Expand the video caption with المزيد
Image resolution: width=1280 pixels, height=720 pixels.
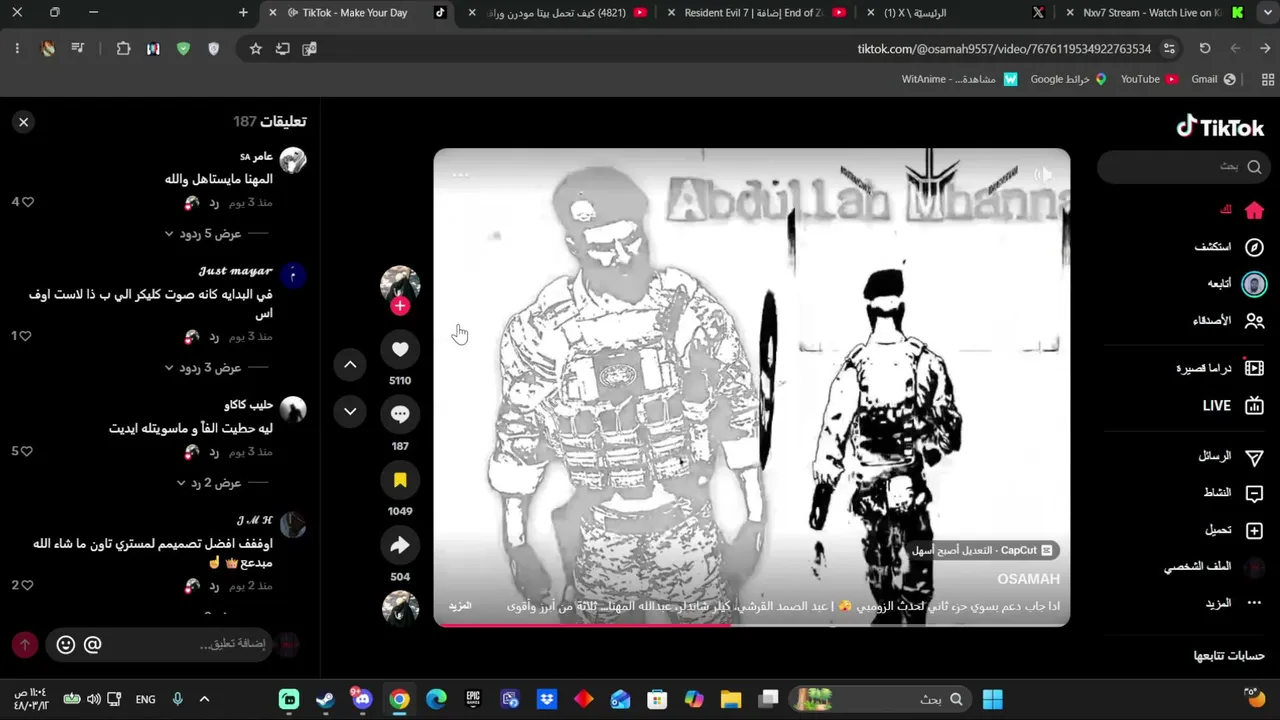tap(460, 606)
